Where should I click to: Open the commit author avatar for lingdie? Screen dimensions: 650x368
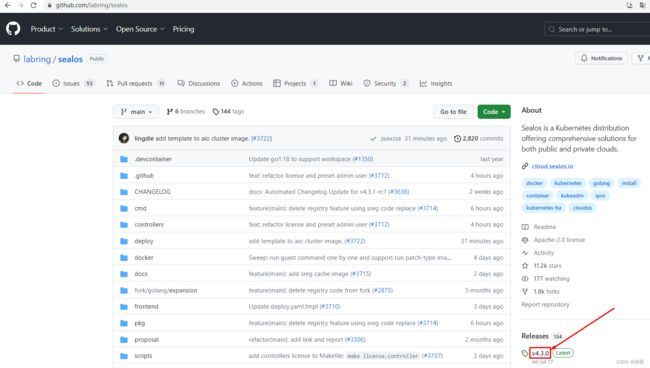(124, 138)
